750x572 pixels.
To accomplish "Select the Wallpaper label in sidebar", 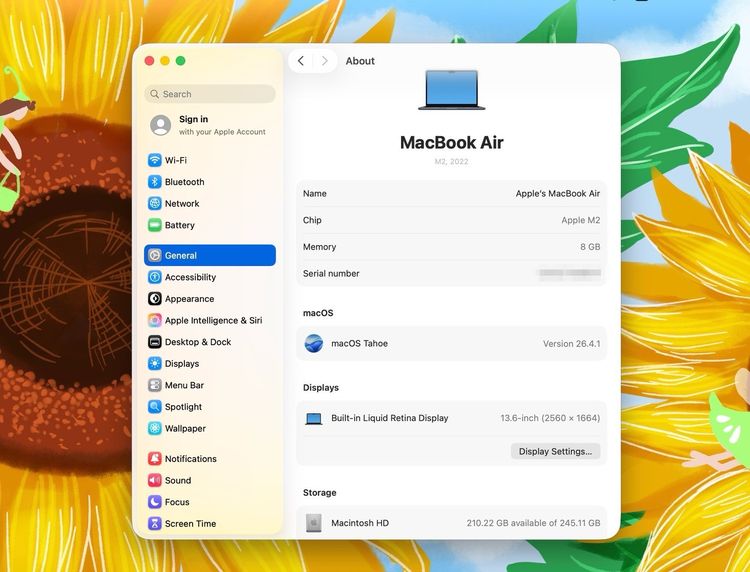I will coord(185,428).
